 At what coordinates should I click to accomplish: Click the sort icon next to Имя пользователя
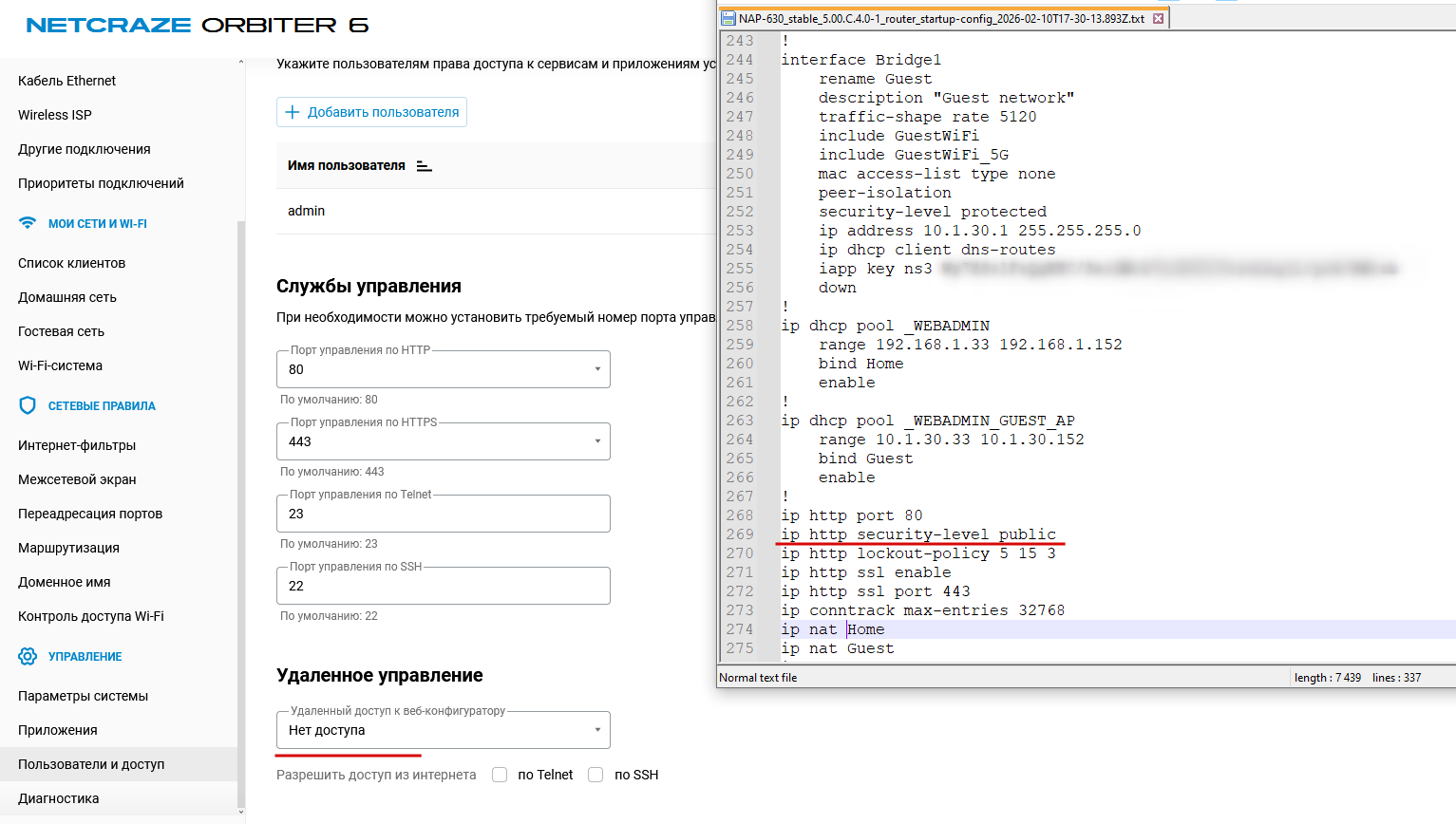[x=425, y=166]
